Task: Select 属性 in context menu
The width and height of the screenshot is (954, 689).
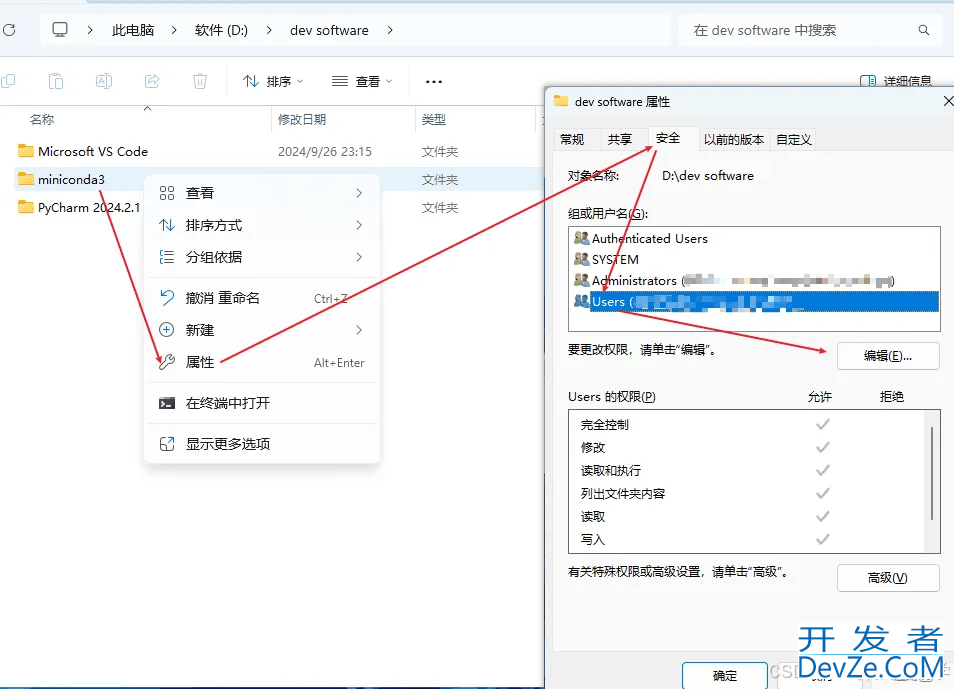Action: click(x=262, y=362)
